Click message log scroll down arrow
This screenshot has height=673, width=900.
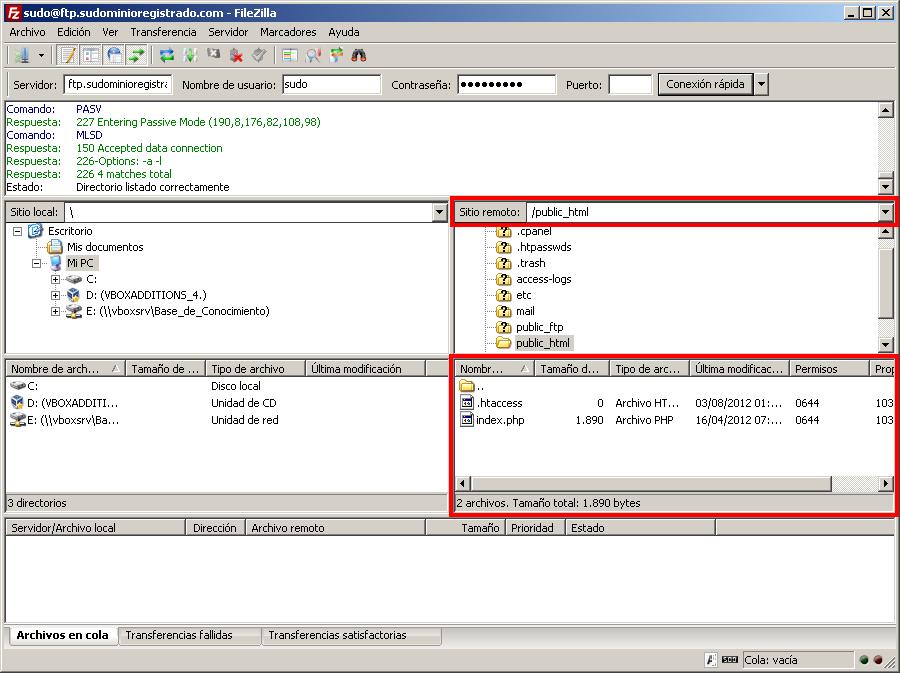point(886,186)
